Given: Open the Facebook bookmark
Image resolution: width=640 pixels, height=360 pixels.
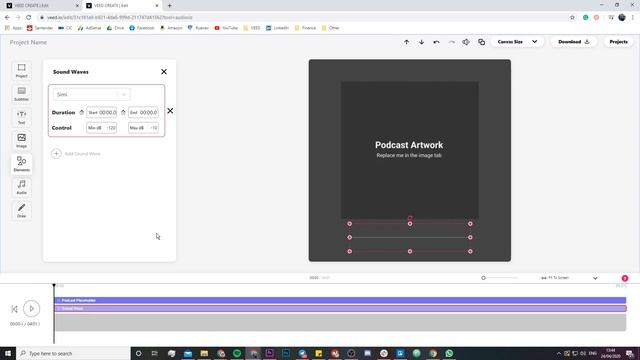Looking at the screenshot, I should tap(142, 28).
